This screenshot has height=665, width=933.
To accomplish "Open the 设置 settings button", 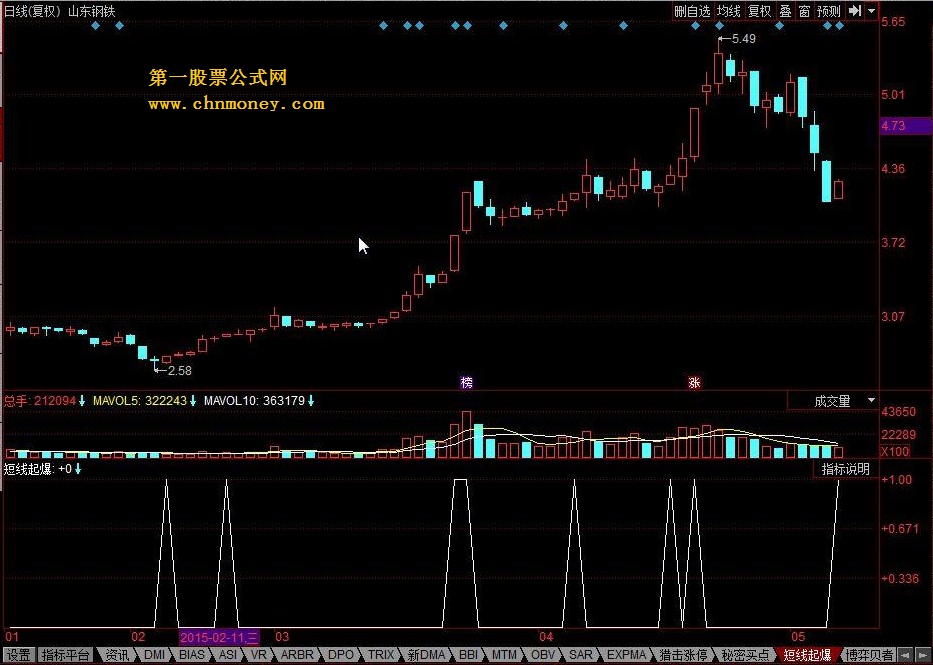I will coord(18,655).
